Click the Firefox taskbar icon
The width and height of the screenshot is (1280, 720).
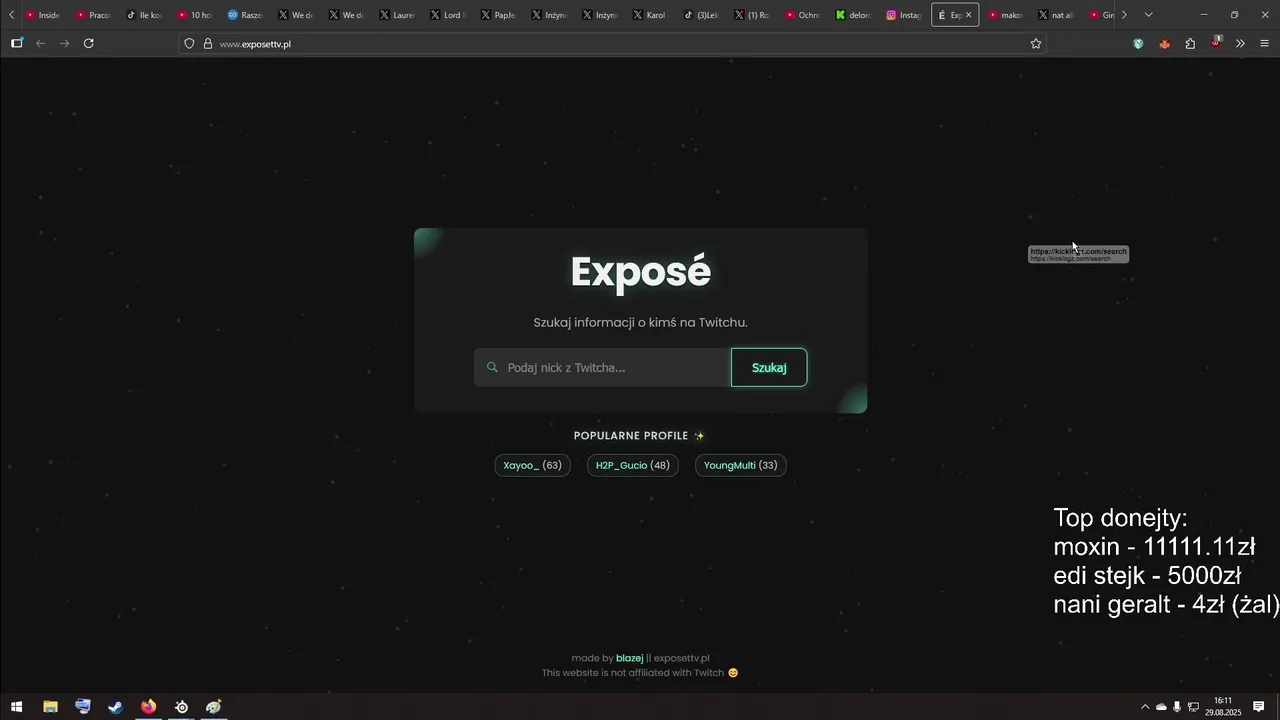click(x=148, y=707)
